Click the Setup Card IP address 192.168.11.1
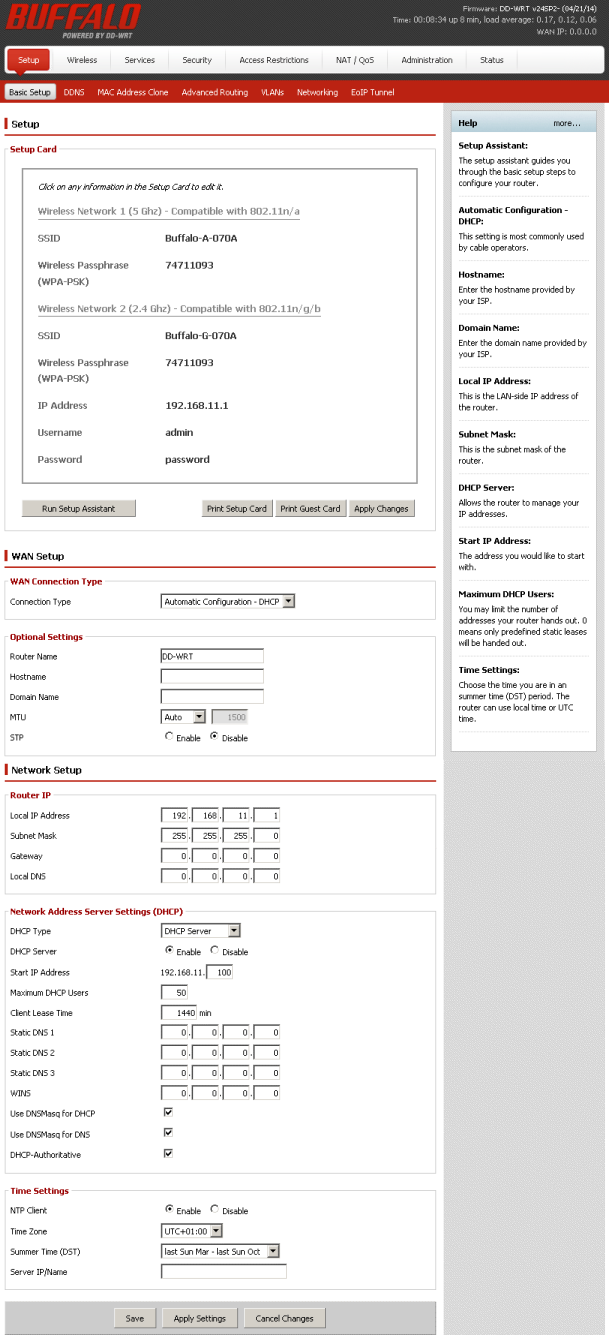 coord(197,406)
